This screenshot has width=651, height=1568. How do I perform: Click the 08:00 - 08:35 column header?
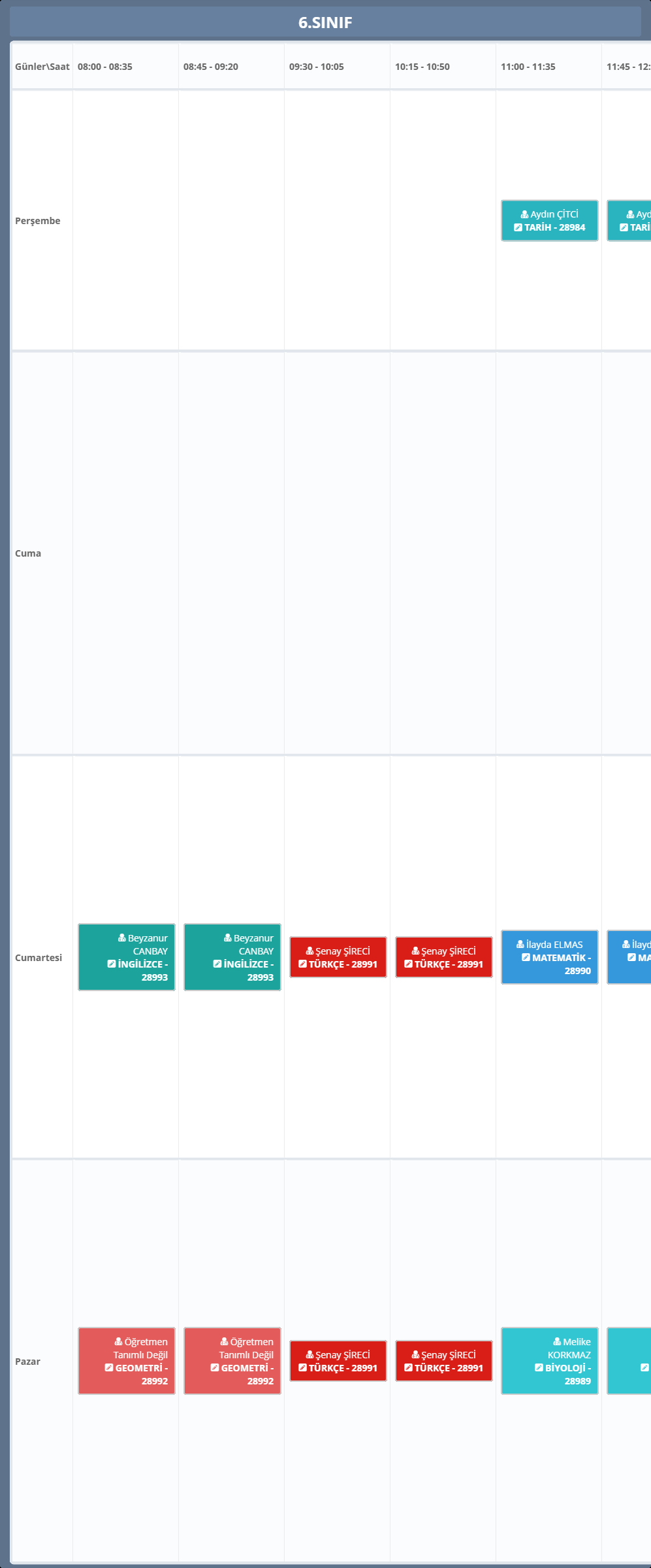(x=105, y=67)
